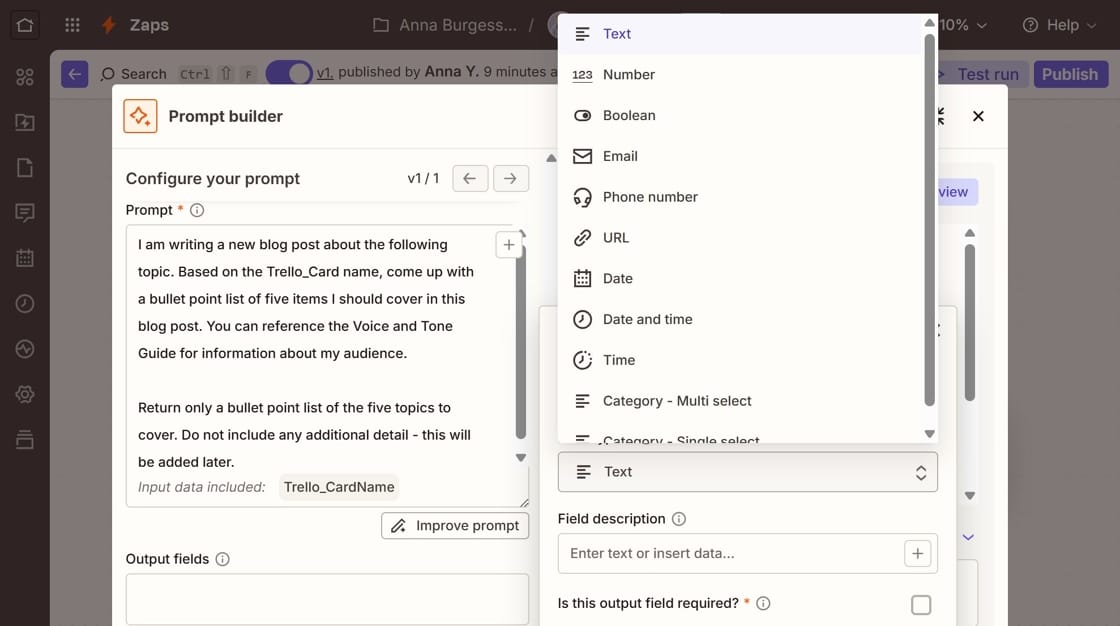
Task: Insert data using the plus icon in the prompt
Action: [x=508, y=243]
